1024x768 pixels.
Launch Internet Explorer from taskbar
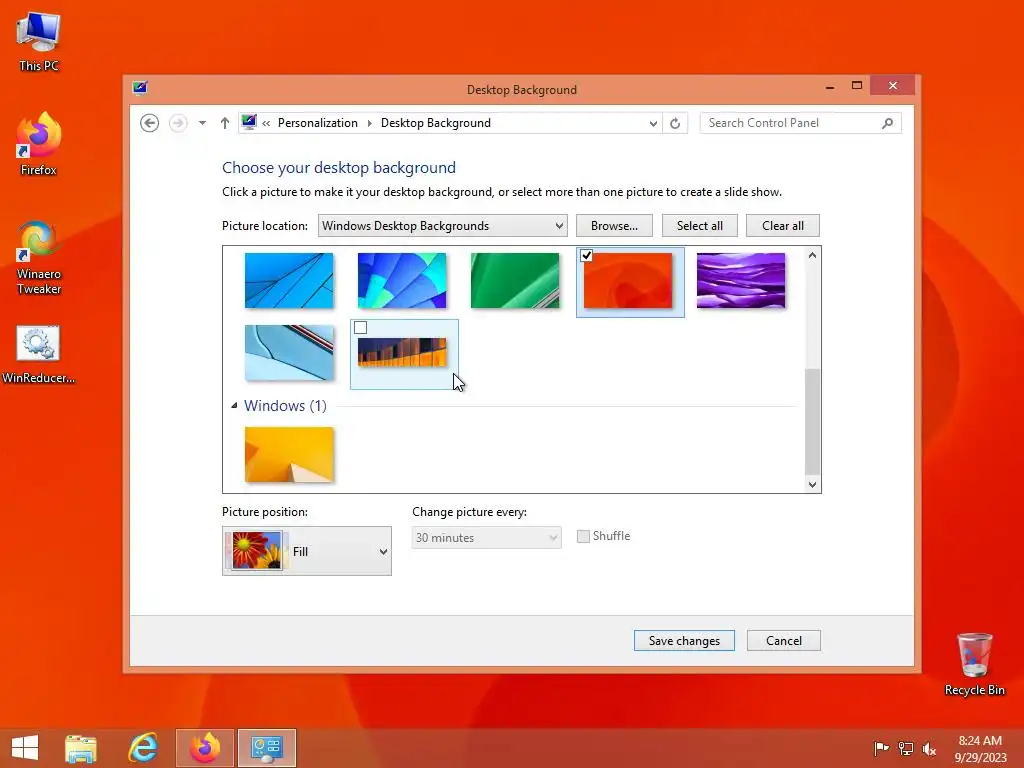143,748
